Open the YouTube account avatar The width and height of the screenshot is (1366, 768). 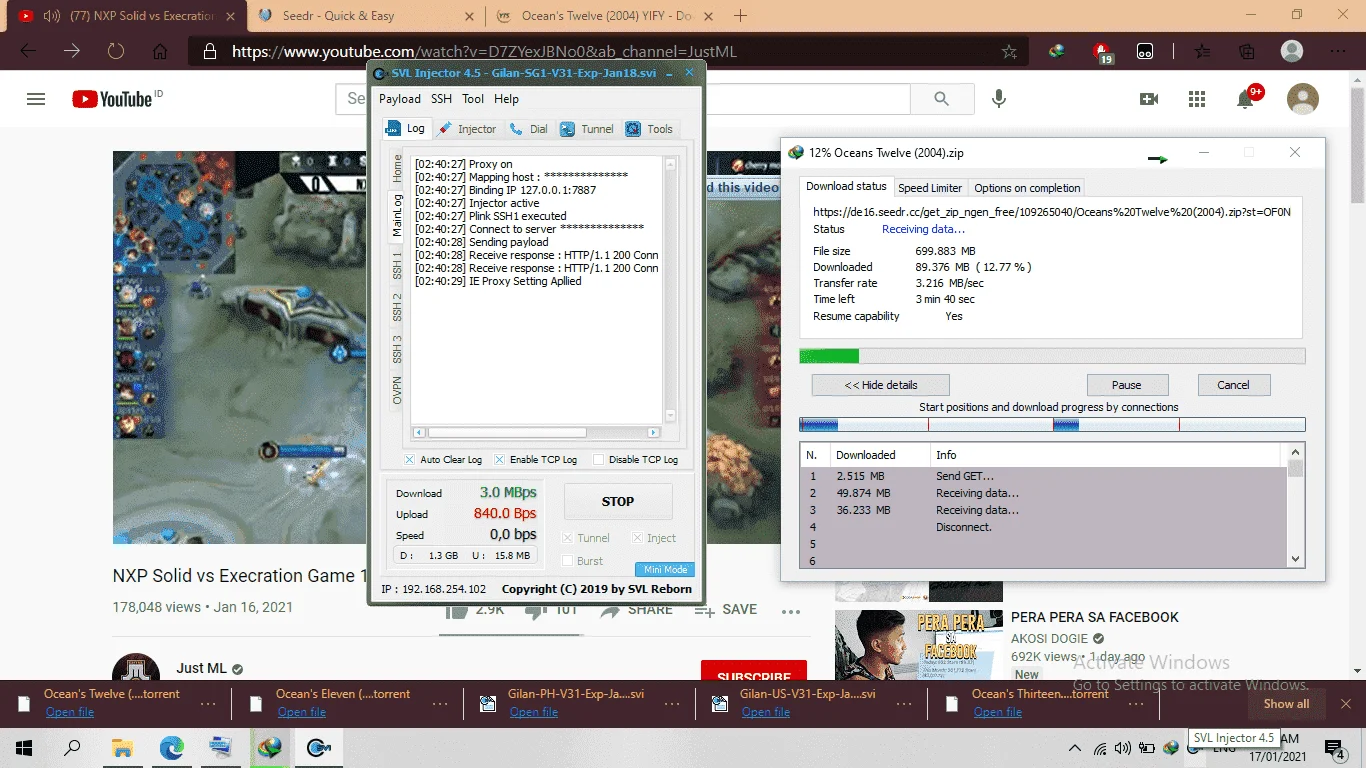point(1303,99)
